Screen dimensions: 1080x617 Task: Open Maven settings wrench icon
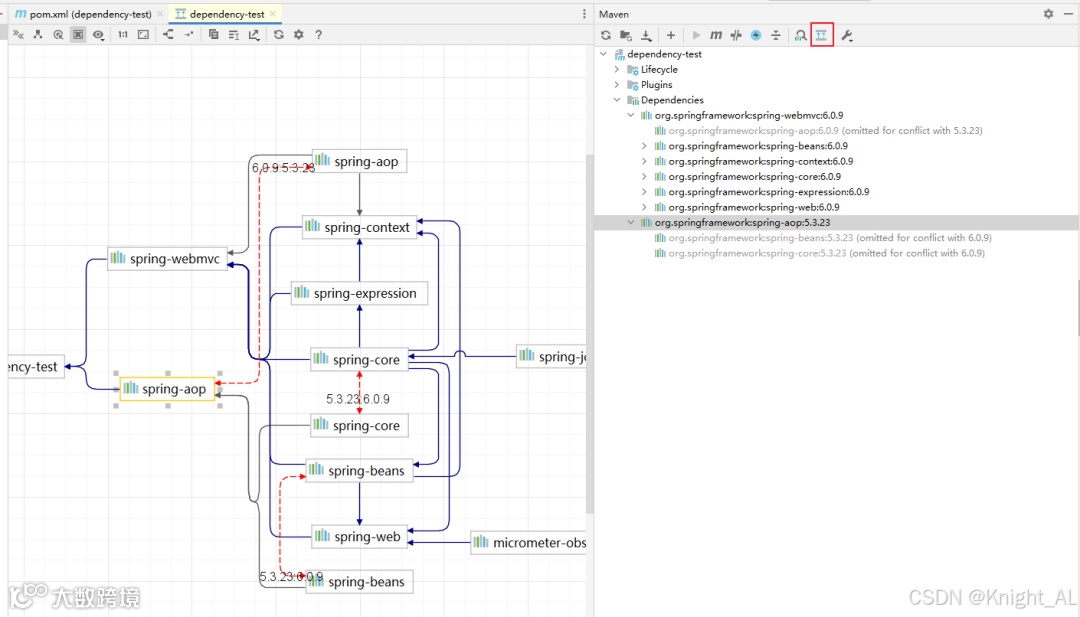pos(847,35)
